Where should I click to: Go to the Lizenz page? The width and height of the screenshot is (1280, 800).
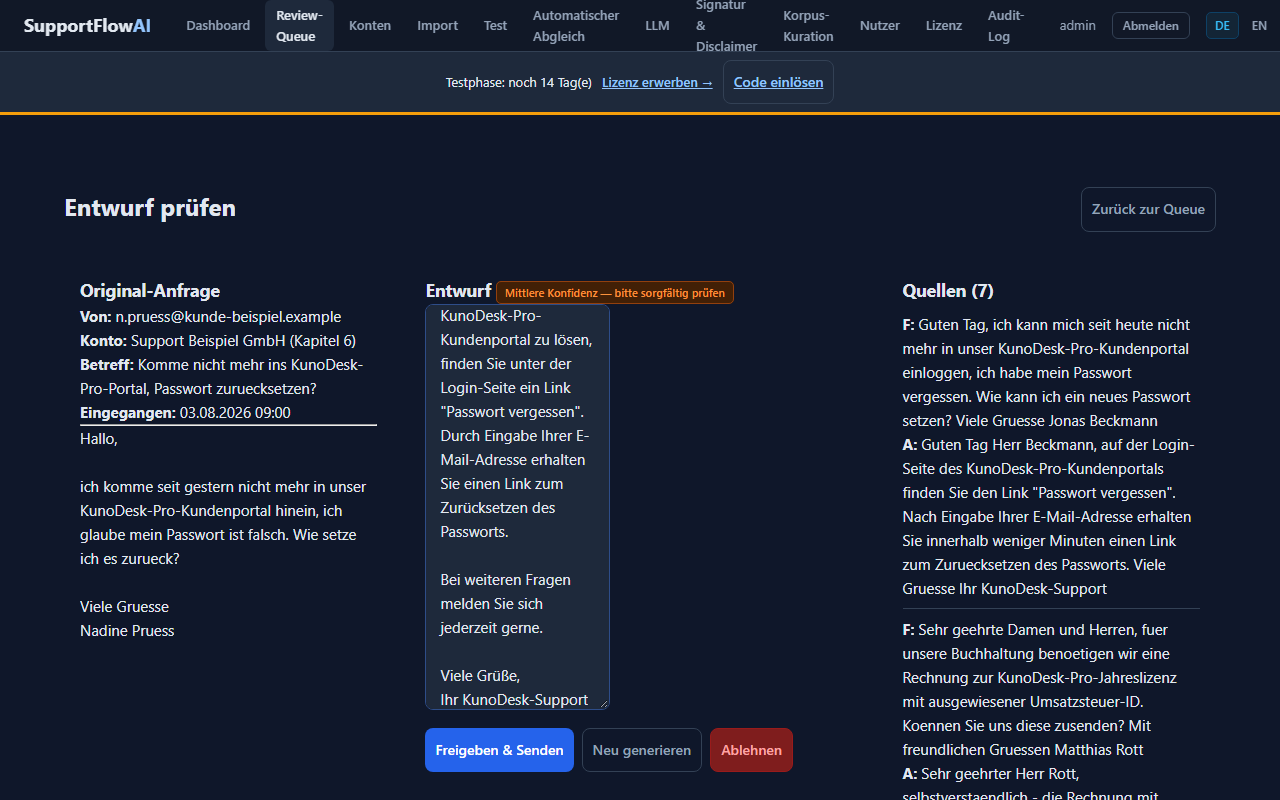click(x=944, y=26)
